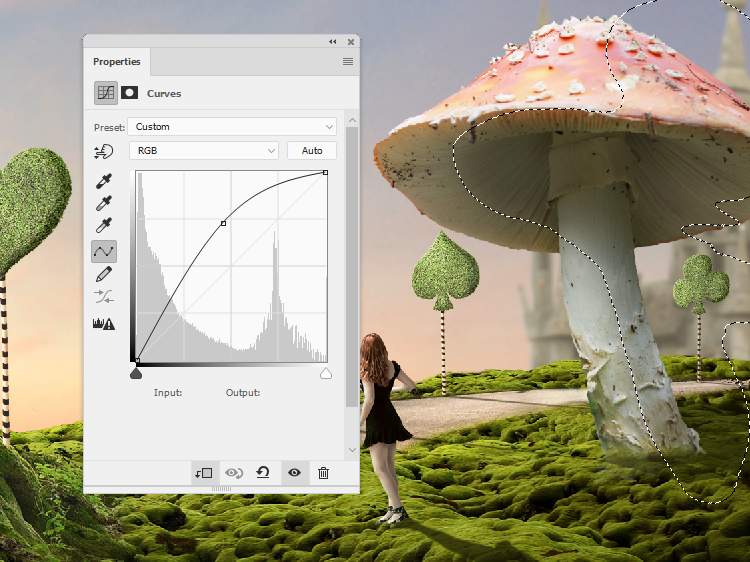
Task: Select the pencil draw curve tool
Action: 104,274
